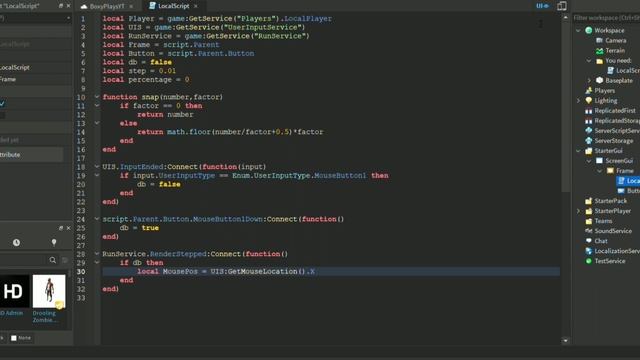The height and width of the screenshot is (360, 640).
Task: Toggle the None checkbox in Toolbox
Action: point(14,338)
